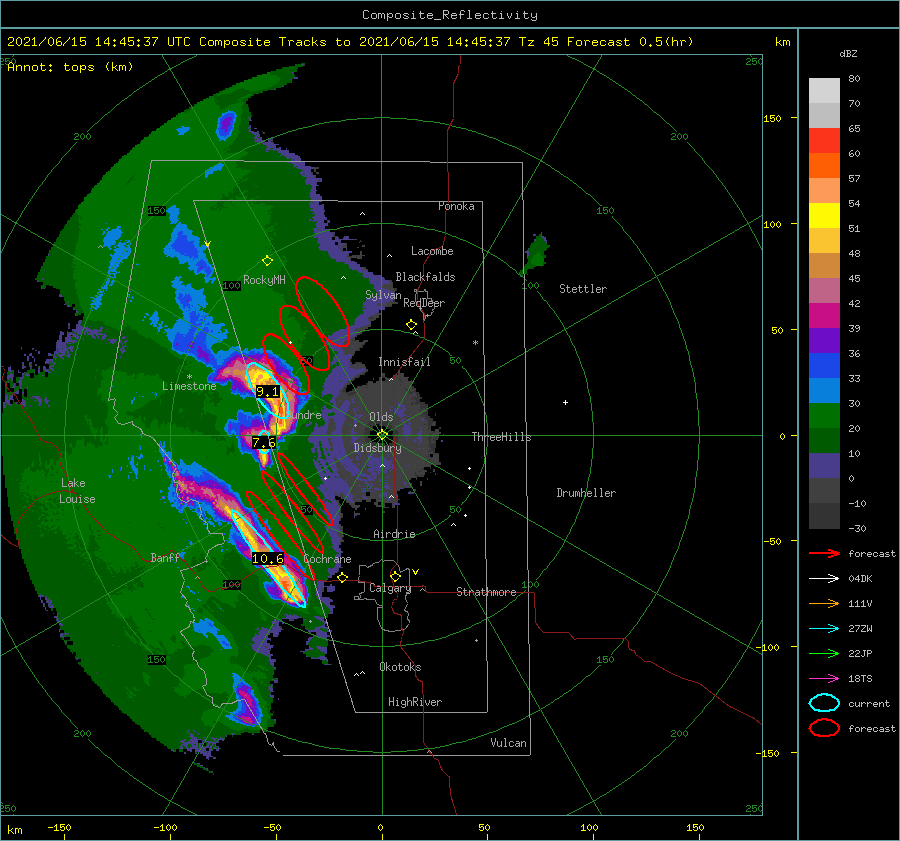Screen dimensions: 900x841
Task: Click the 'Forecast 0.5(hr)' header text
Action: click(630, 42)
